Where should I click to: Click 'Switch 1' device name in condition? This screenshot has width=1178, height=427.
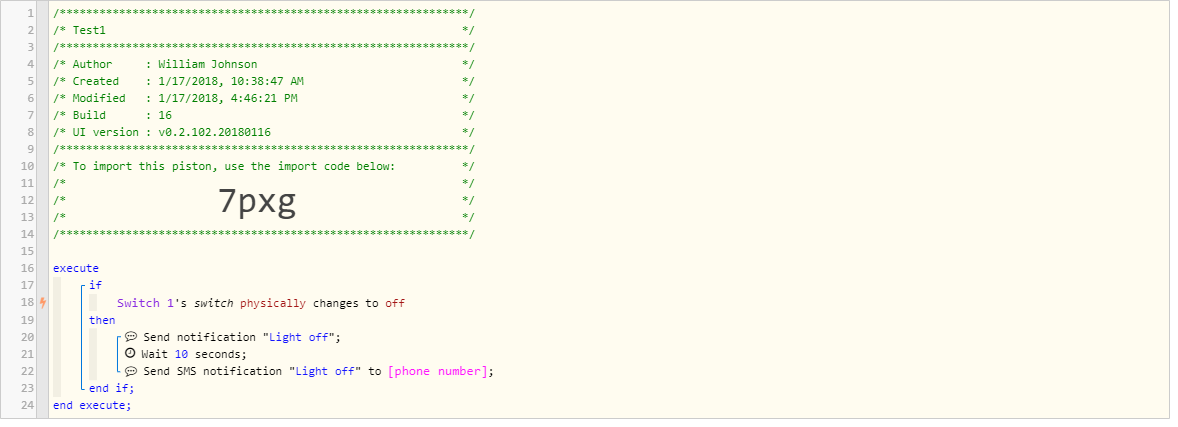146,303
